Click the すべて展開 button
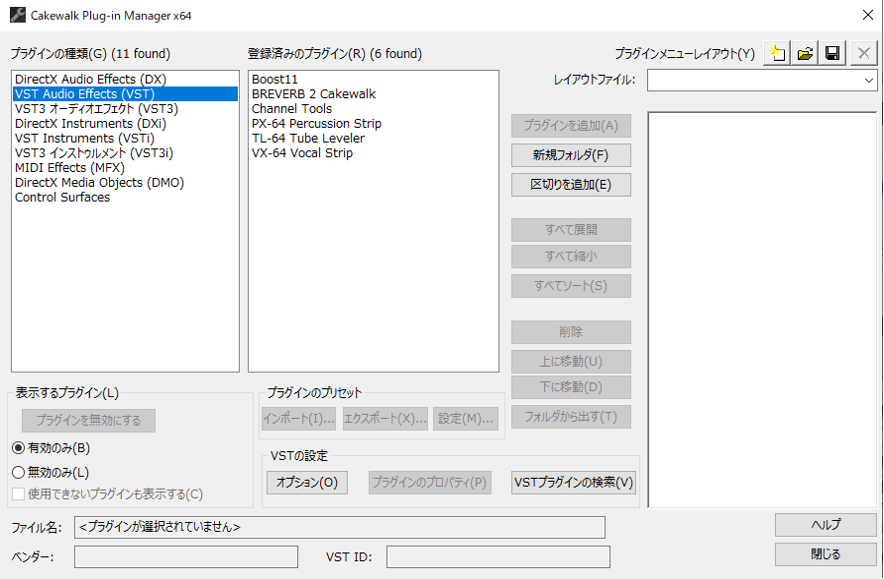Image resolution: width=884 pixels, height=579 pixels. [571, 229]
